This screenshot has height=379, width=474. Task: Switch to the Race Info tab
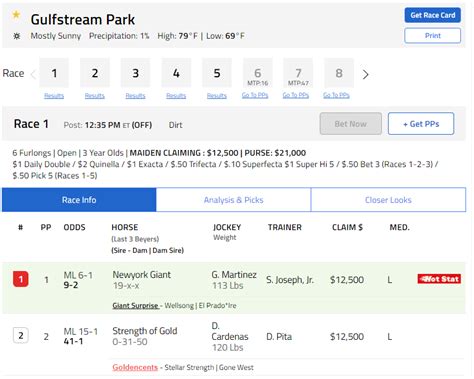pyautogui.click(x=79, y=200)
